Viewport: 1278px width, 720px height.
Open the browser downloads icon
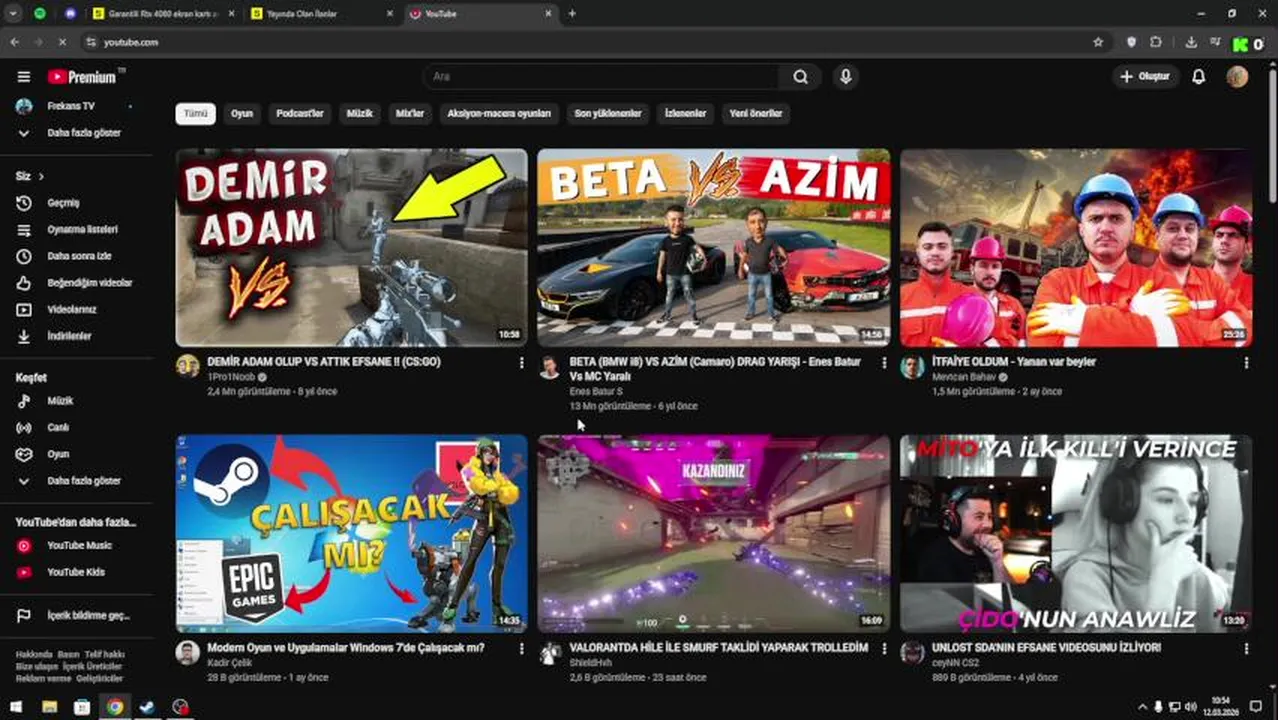point(1191,42)
